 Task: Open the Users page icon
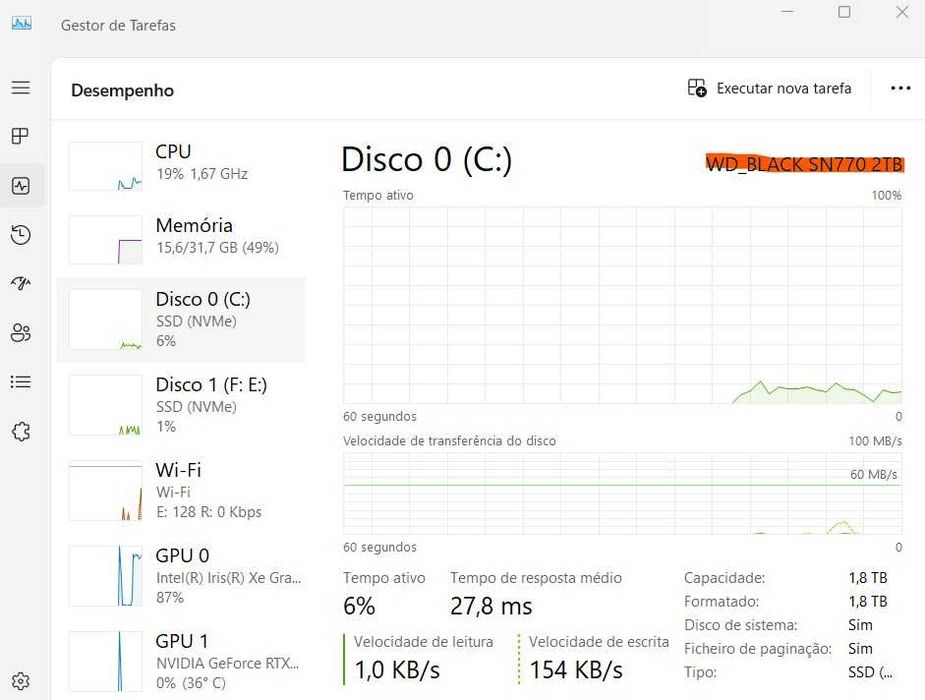point(21,333)
